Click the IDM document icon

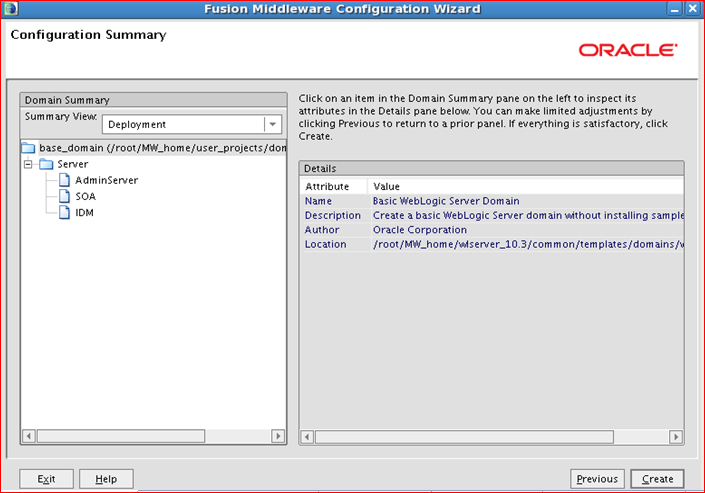click(64, 212)
